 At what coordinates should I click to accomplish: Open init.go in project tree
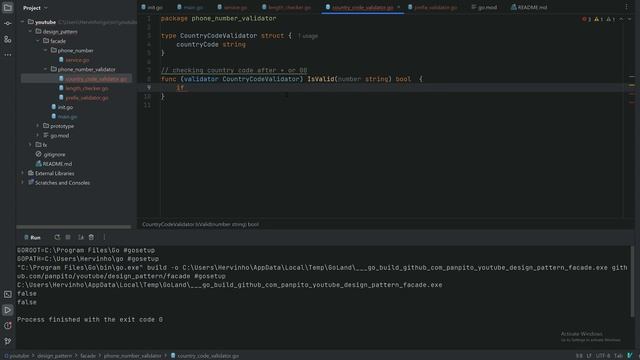[65, 107]
